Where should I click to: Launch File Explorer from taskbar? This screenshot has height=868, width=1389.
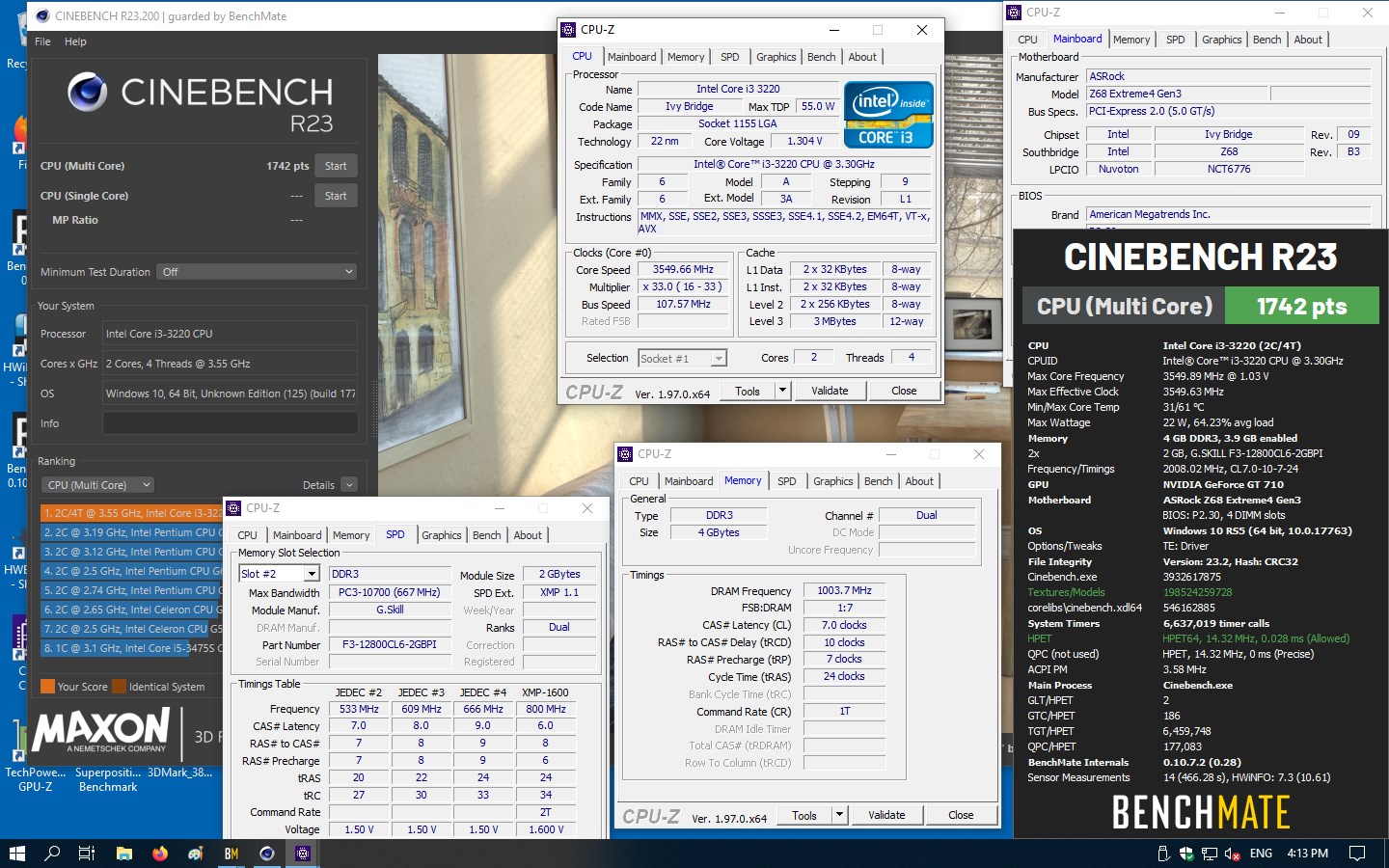tap(123, 854)
